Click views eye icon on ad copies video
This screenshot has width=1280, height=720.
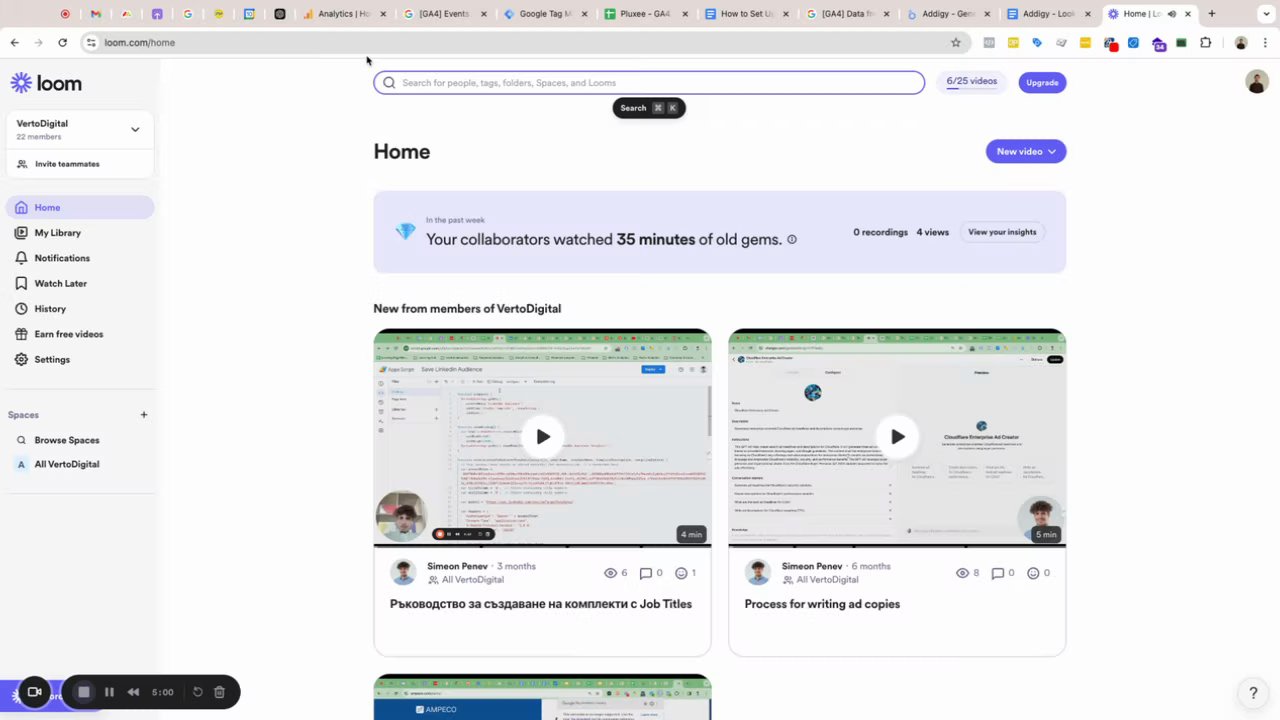point(963,573)
